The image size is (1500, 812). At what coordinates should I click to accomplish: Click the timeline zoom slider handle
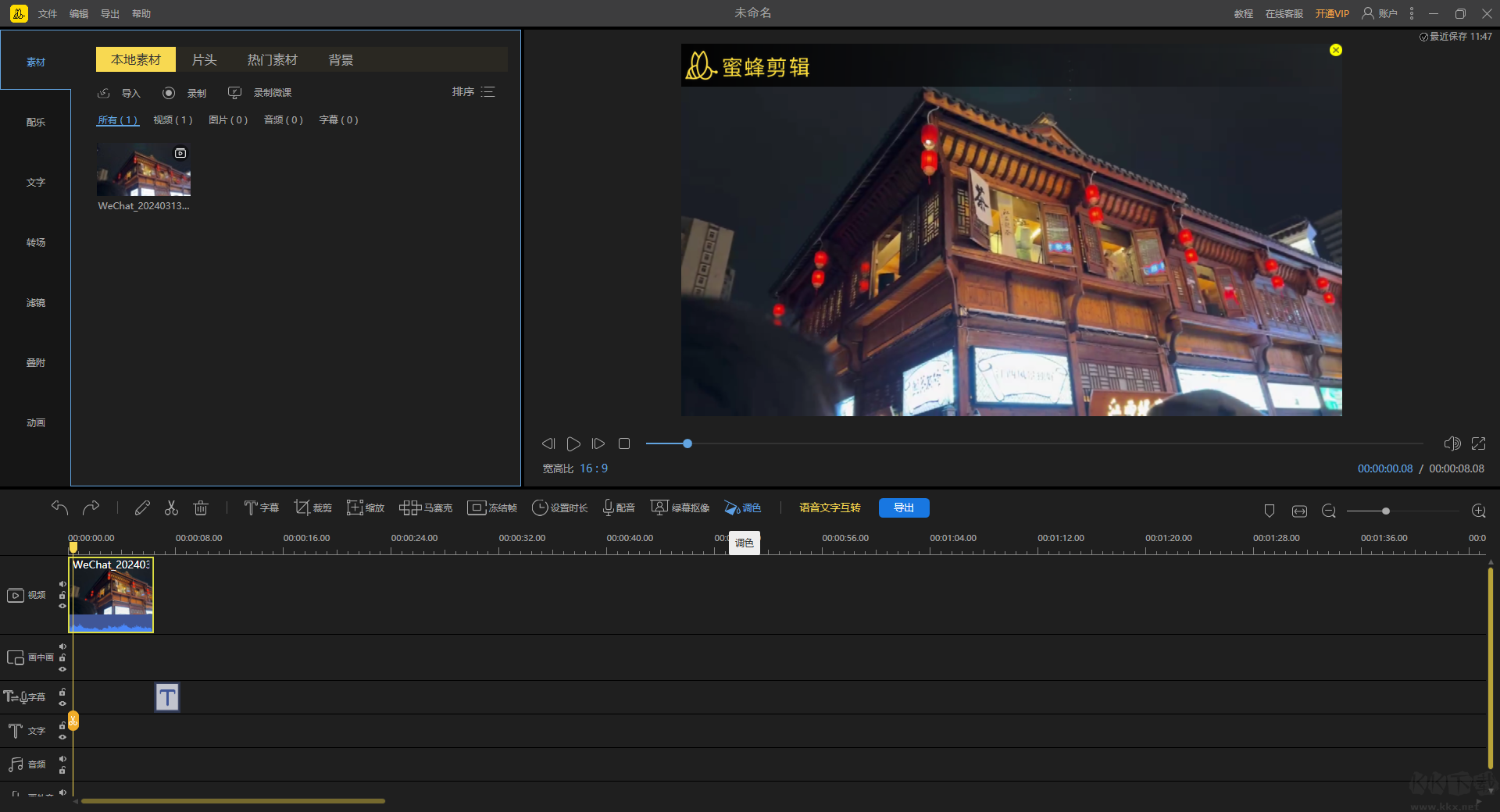(1385, 511)
